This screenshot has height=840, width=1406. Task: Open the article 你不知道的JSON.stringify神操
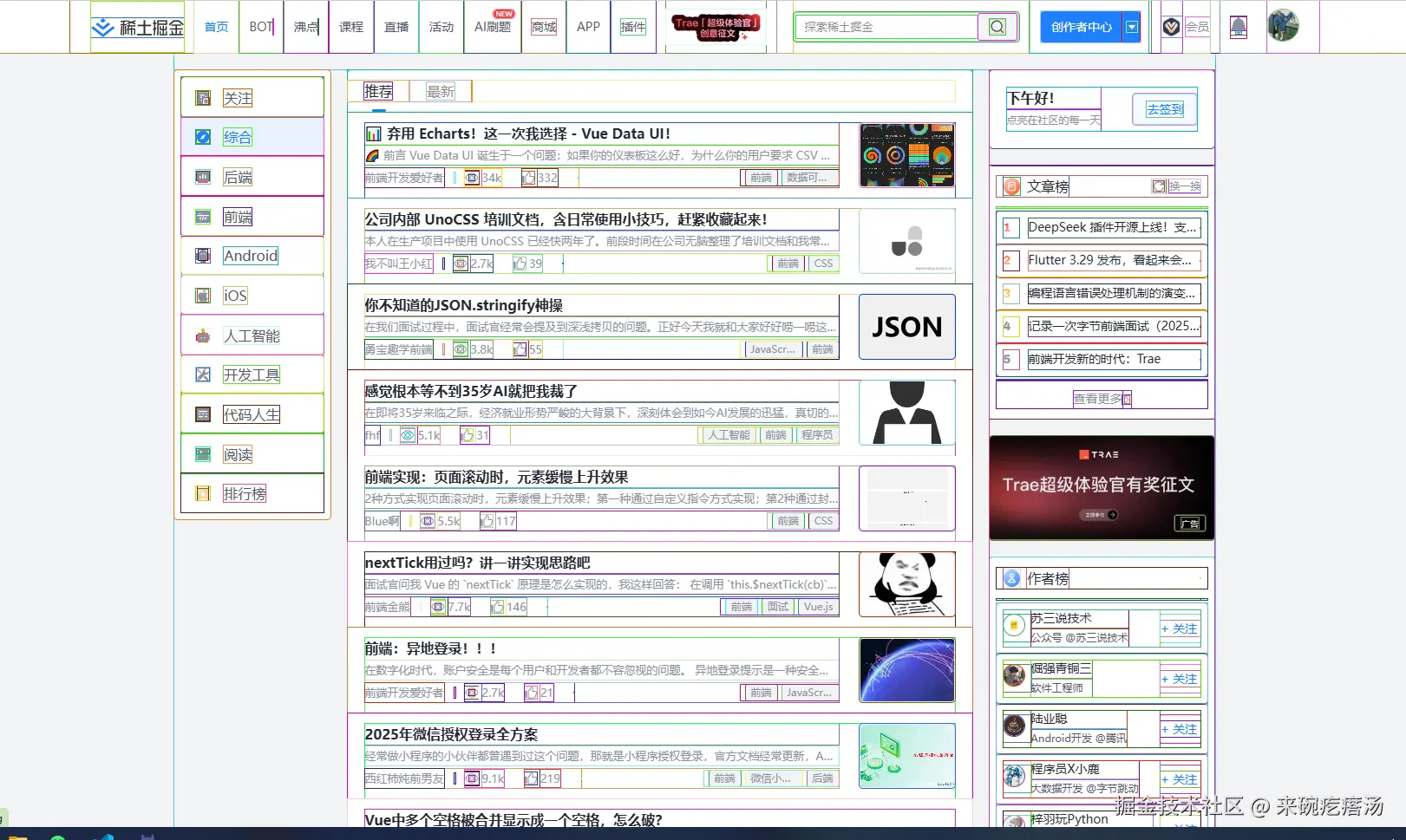[464, 305]
